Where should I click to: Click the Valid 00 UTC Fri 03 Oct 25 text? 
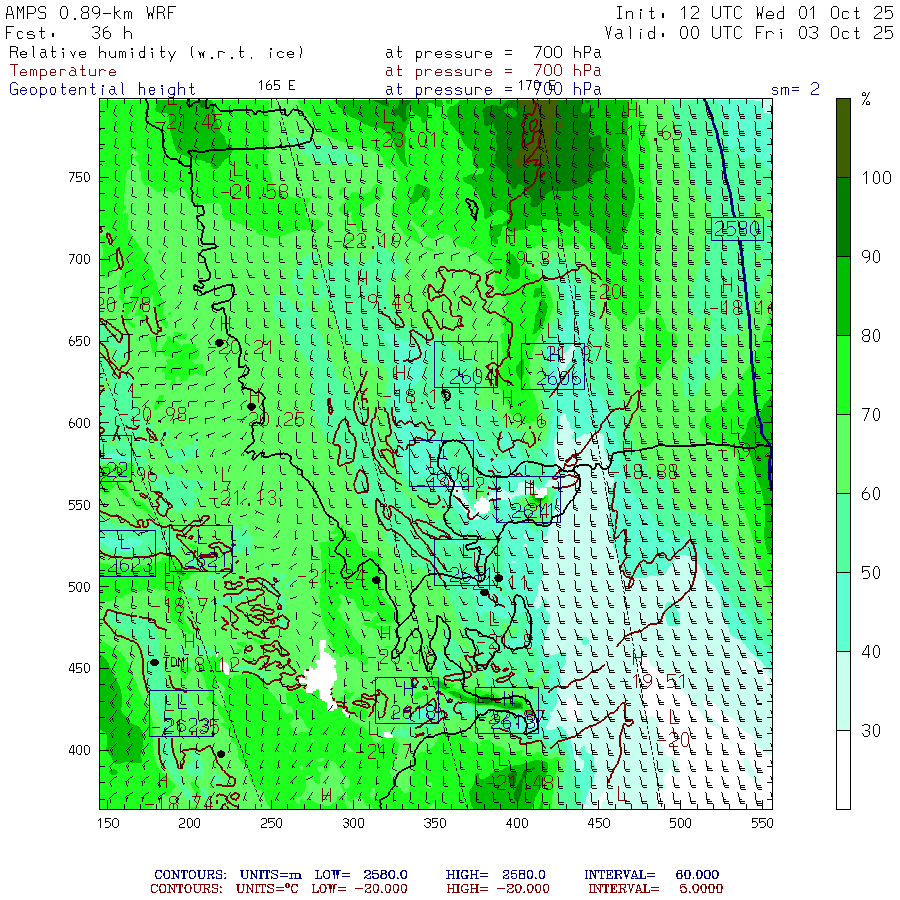click(x=754, y=33)
